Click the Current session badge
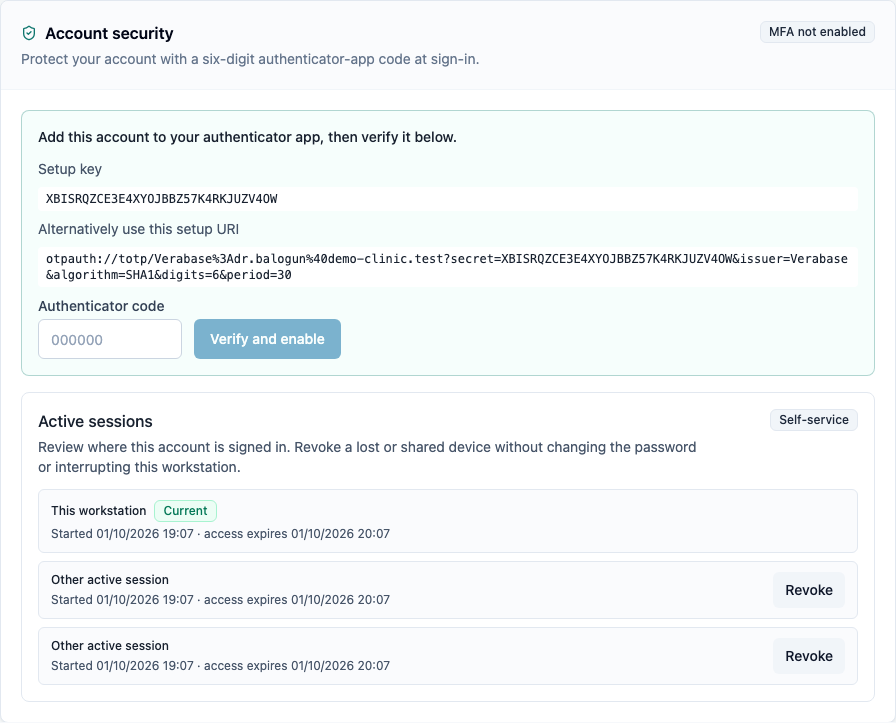Image resolution: width=896 pixels, height=723 pixels. 185,511
